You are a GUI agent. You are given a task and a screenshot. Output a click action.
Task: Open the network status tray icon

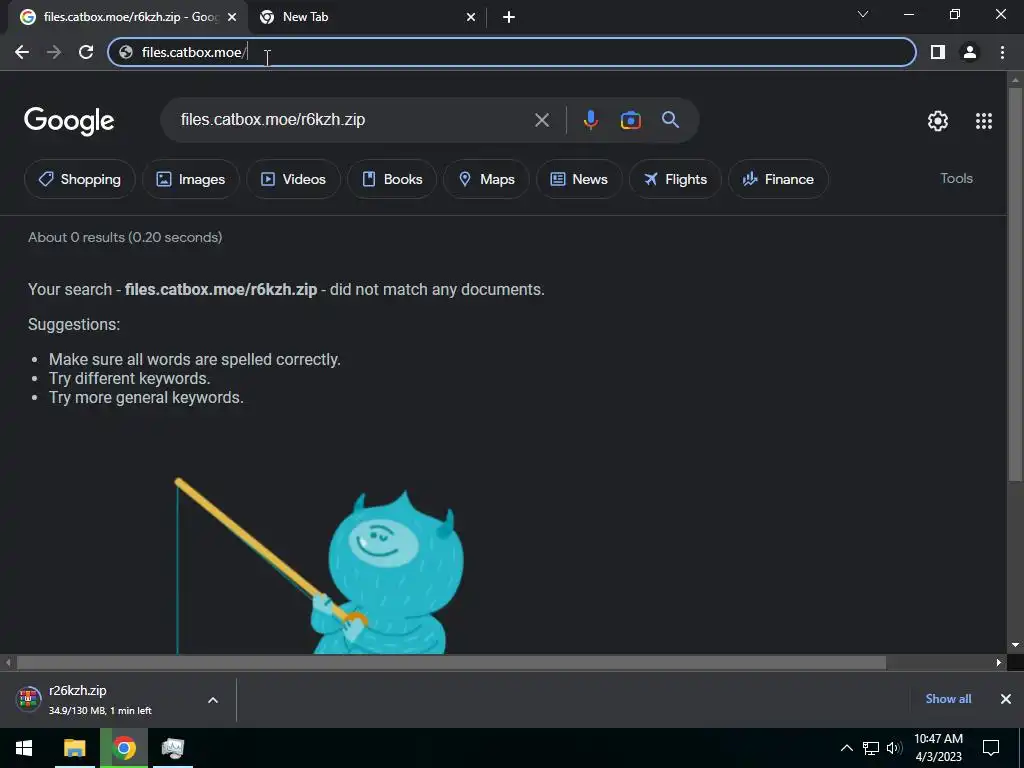point(871,748)
